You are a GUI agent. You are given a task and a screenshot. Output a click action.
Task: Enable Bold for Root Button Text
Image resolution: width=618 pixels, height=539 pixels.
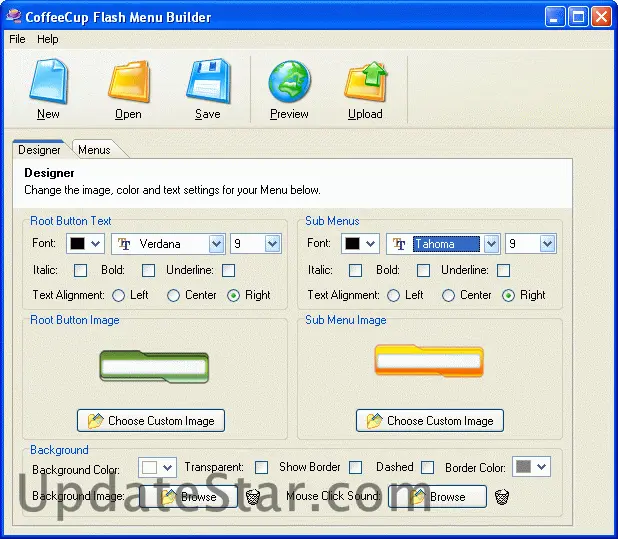click(148, 270)
